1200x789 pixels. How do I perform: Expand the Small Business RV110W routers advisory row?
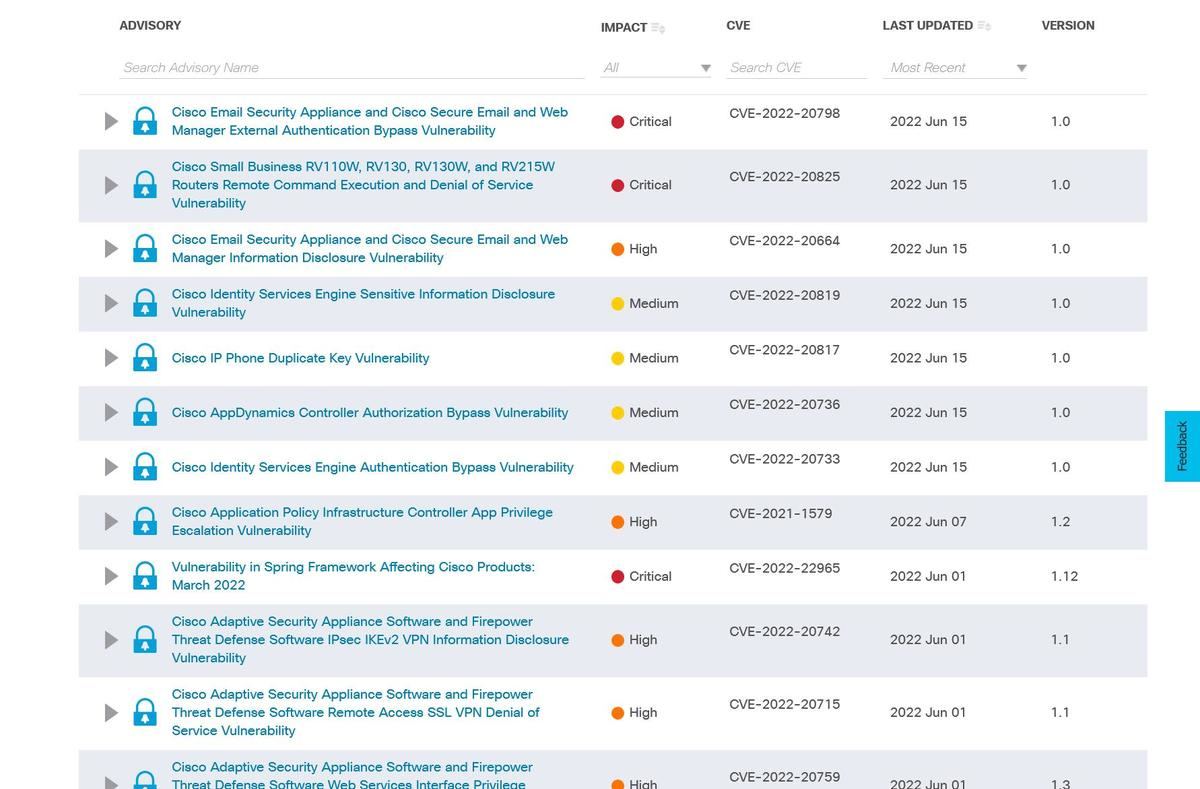111,185
